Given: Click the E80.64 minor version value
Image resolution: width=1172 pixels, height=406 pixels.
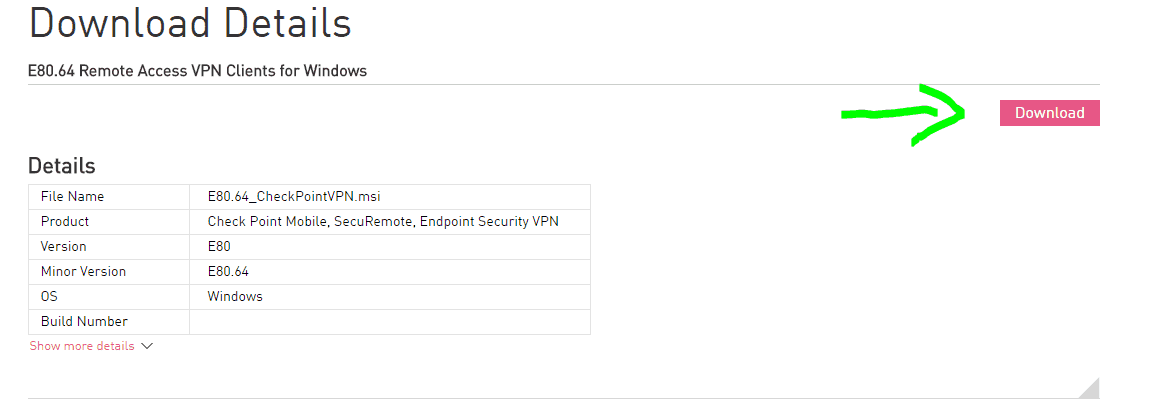Looking at the screenshot, I should click(229, 272).
